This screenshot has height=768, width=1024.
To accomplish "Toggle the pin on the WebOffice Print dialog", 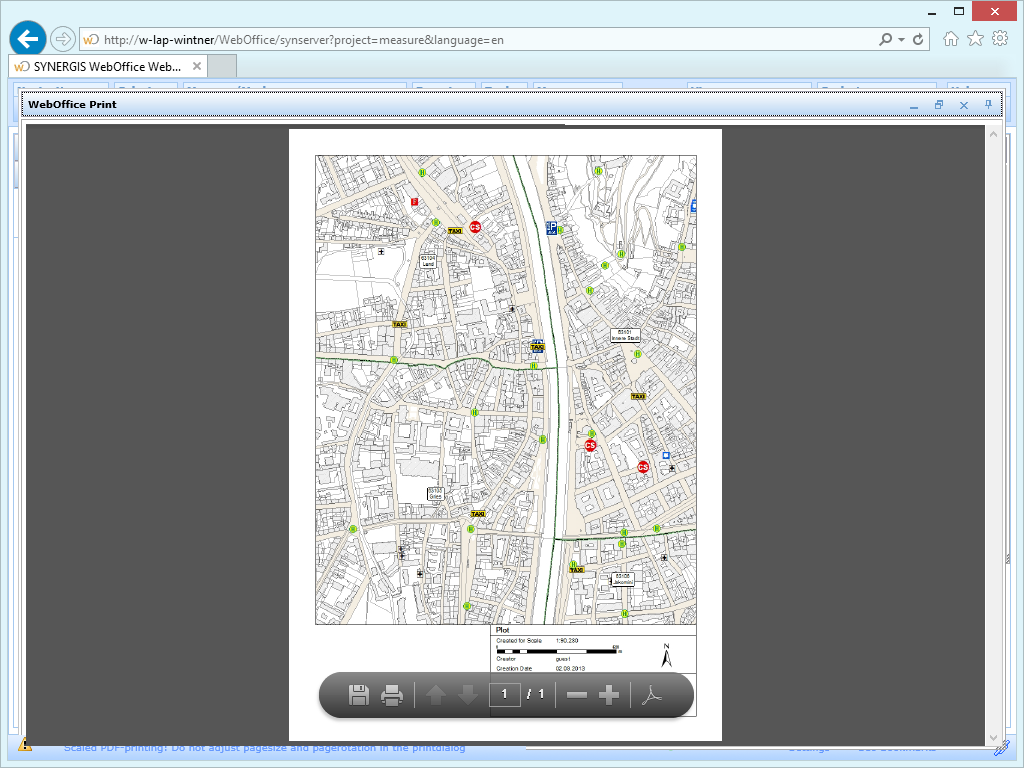I will (x=988, y=105).
